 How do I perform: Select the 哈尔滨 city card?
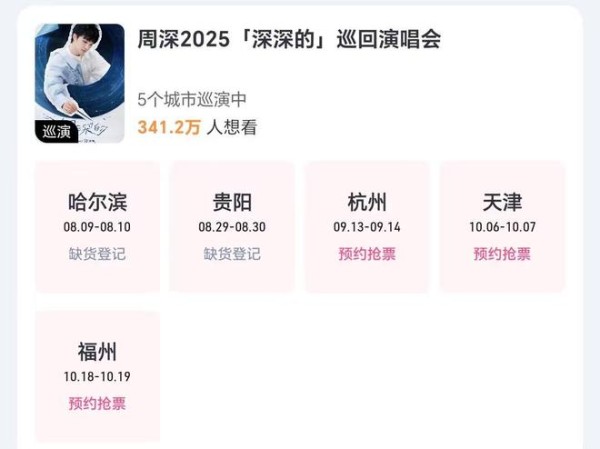pos(98,227)
